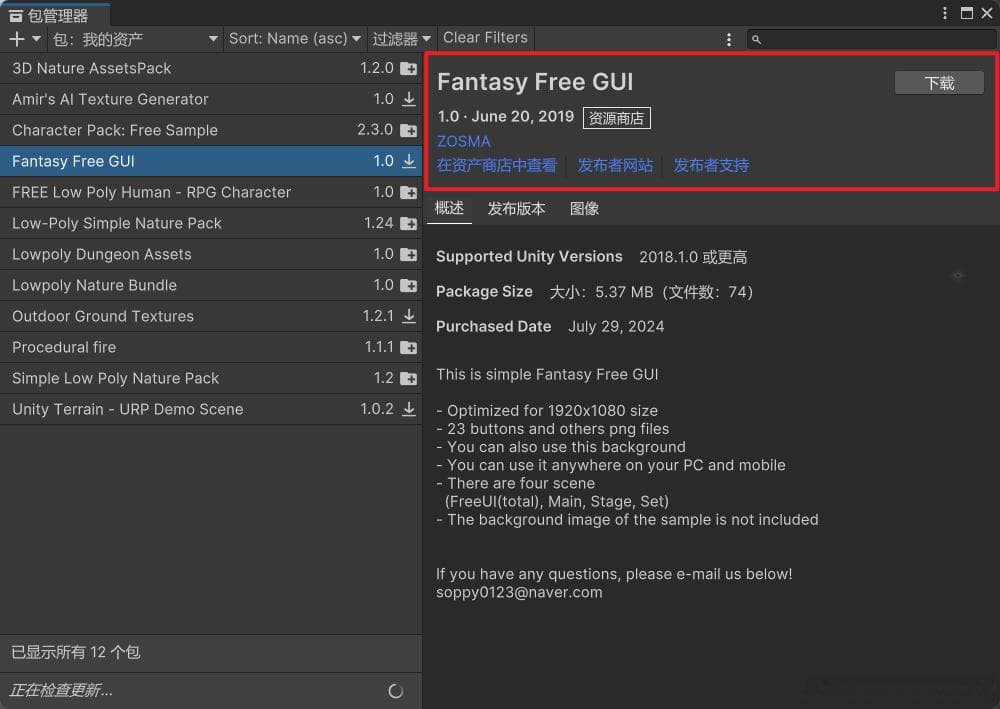Image resolution: width=1000 pixels, height=709 pixels.
Task: Select Amir's AI Texture Generator package
Action: pos(210,99)
